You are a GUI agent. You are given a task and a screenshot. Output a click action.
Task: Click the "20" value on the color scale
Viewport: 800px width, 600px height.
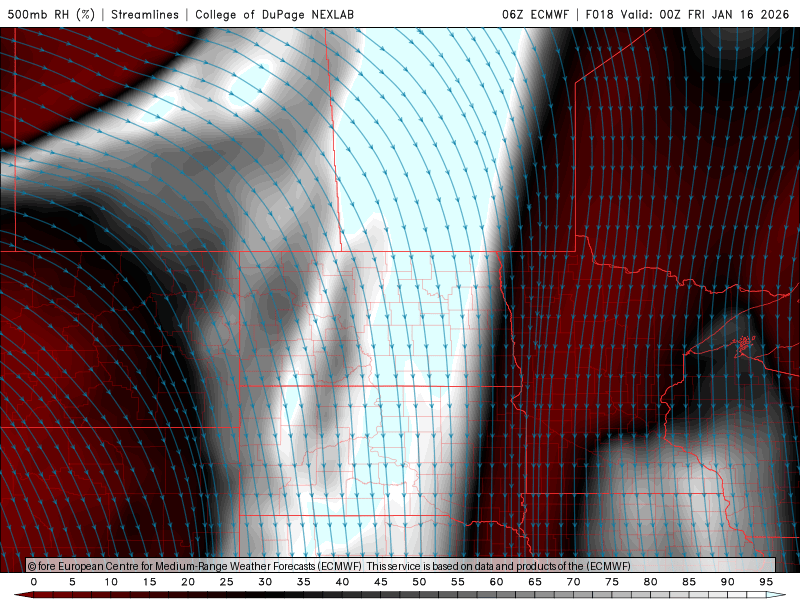click(188, 582)
